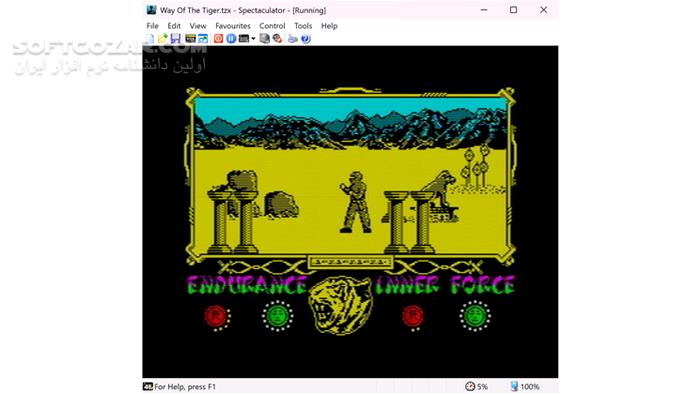The image size is (700, 394).
Task: Pause emulation with the blue pause icon
Action: (231, 39)
